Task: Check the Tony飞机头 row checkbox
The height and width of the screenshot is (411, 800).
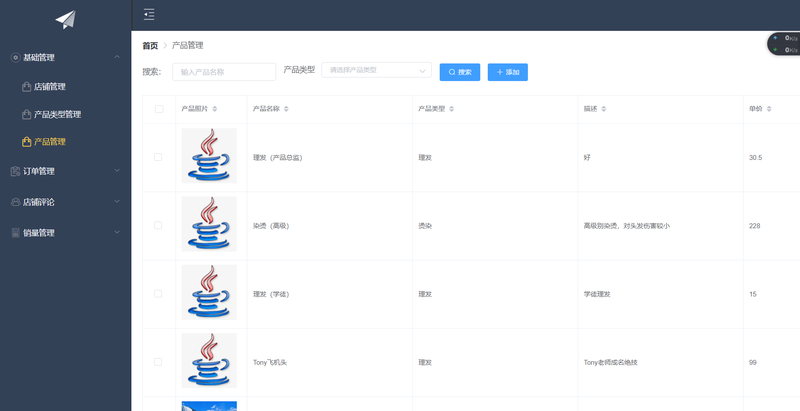Action: 158,362
